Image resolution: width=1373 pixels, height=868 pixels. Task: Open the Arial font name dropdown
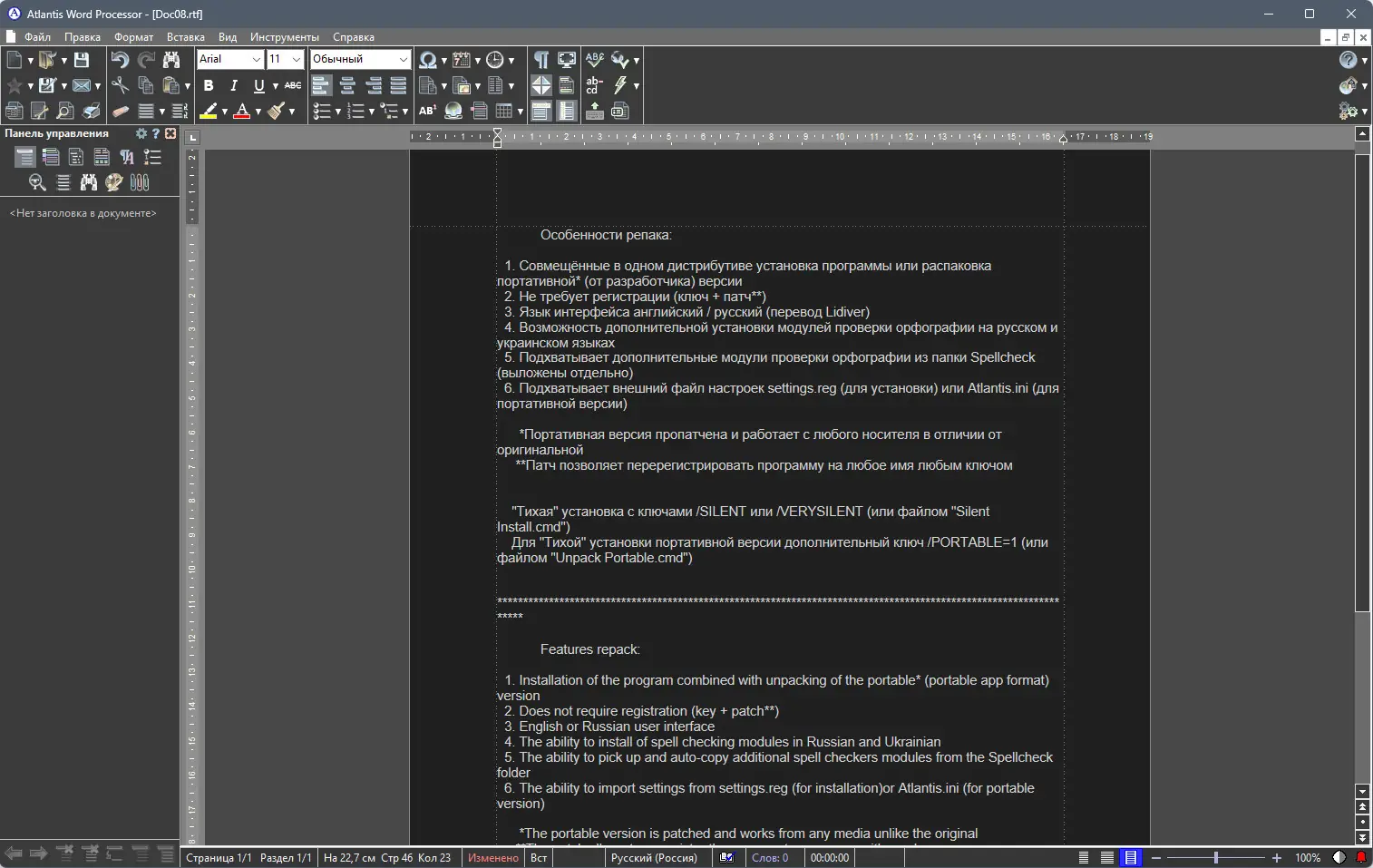click(x=256, y=59)
